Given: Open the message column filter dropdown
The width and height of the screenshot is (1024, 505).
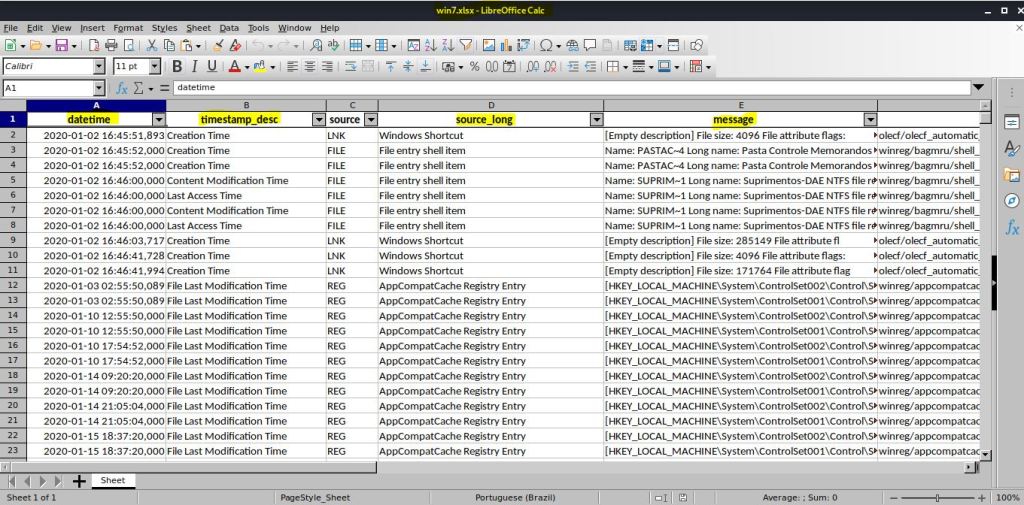Looking at the screenshot, I should click(x=869, y=120).
